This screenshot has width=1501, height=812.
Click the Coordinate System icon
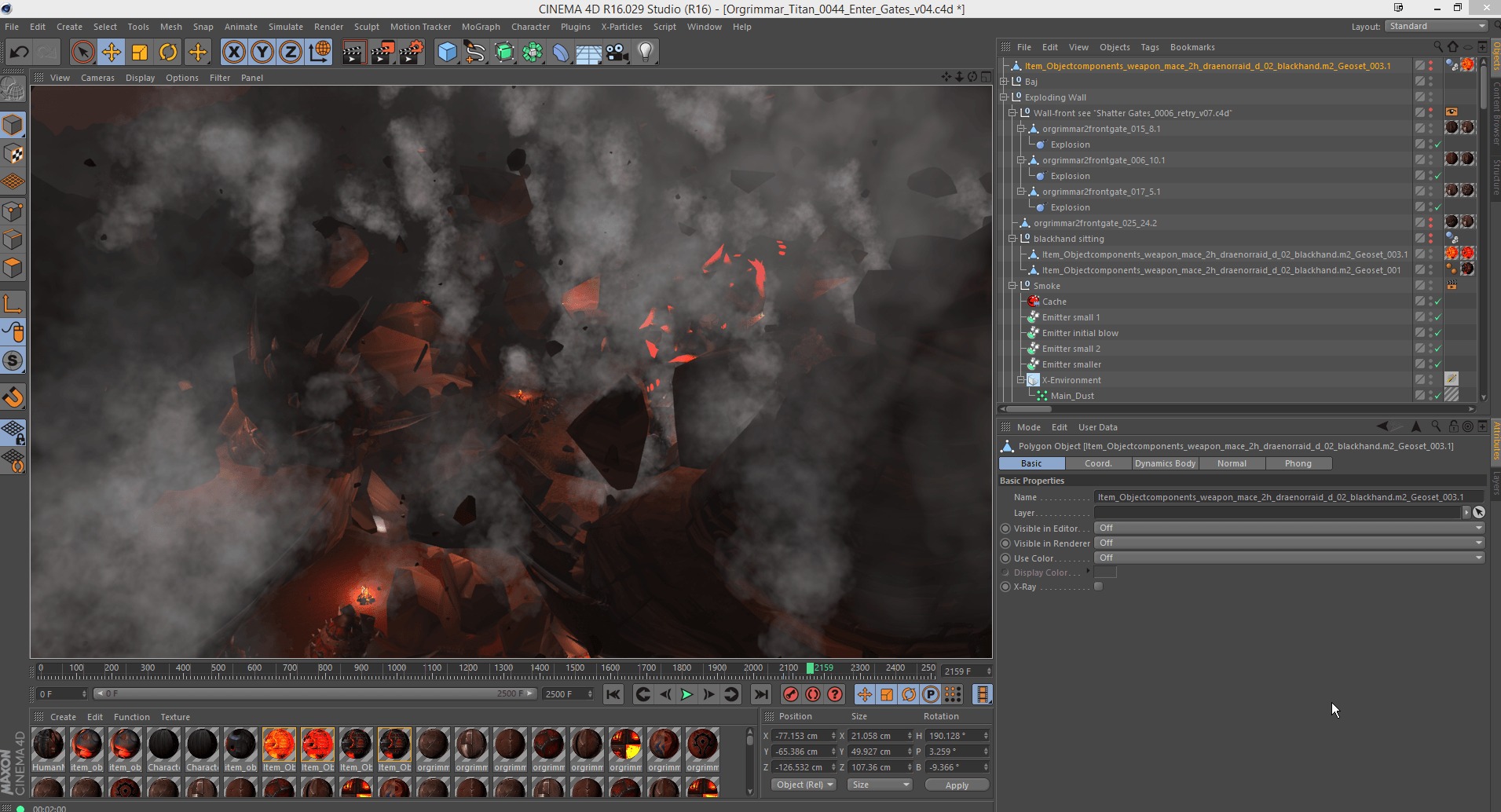(x=320, y=53)
